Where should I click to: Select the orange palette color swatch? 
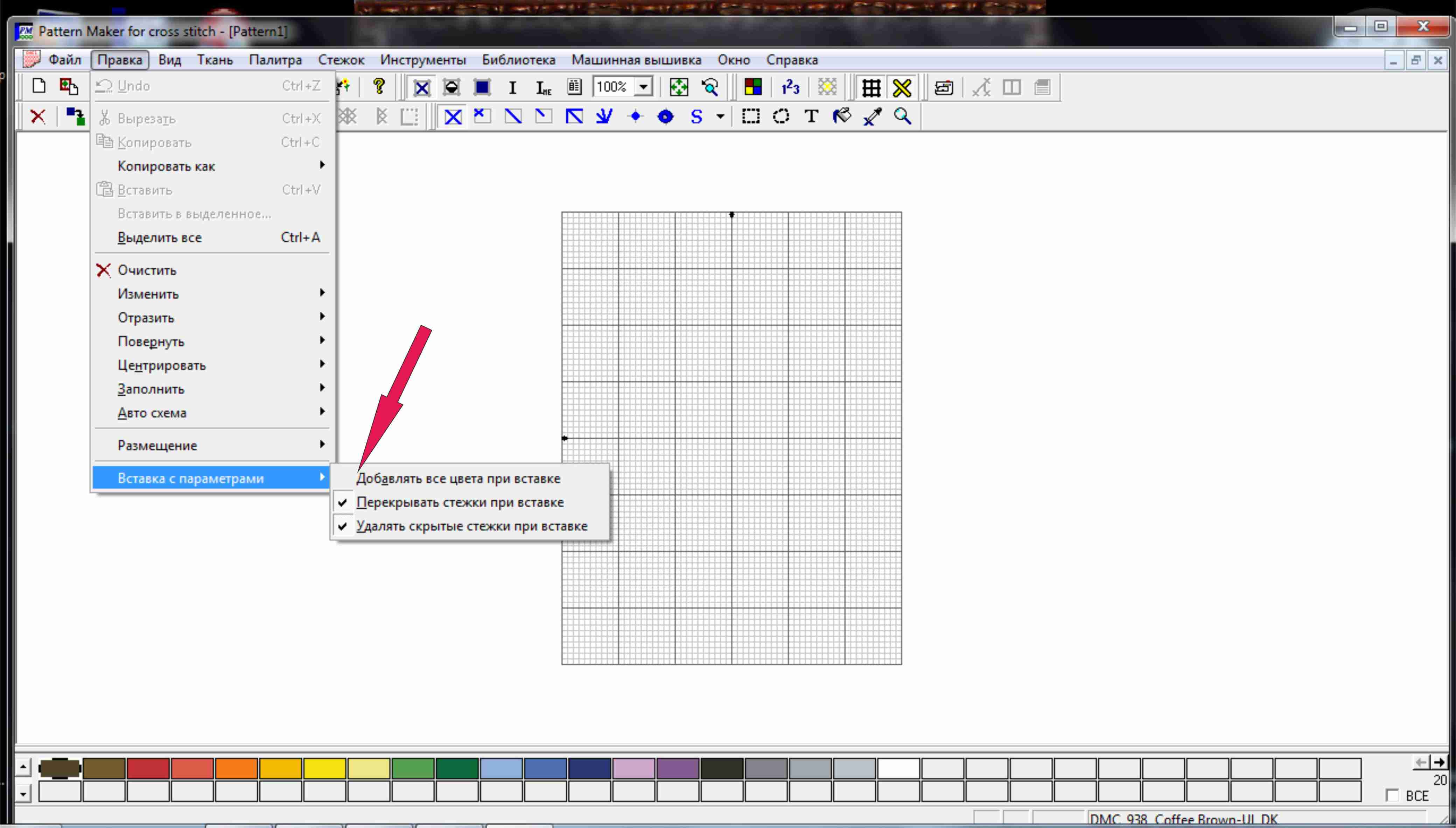coord(236,768)
